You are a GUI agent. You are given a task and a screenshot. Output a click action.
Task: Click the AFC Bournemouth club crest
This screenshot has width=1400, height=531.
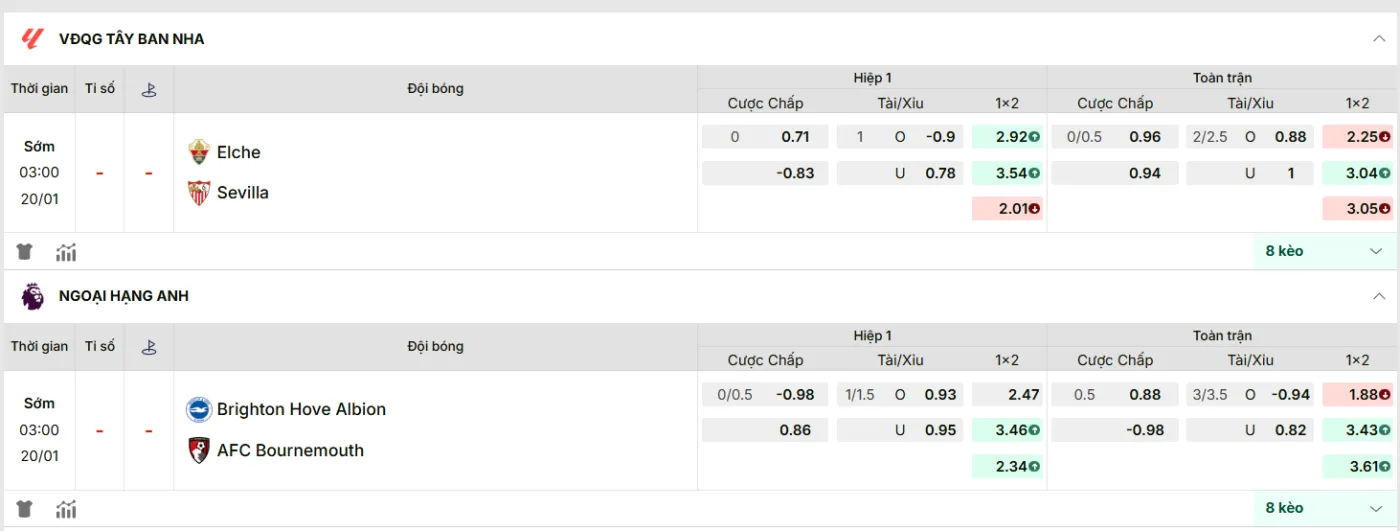point(199,450)
